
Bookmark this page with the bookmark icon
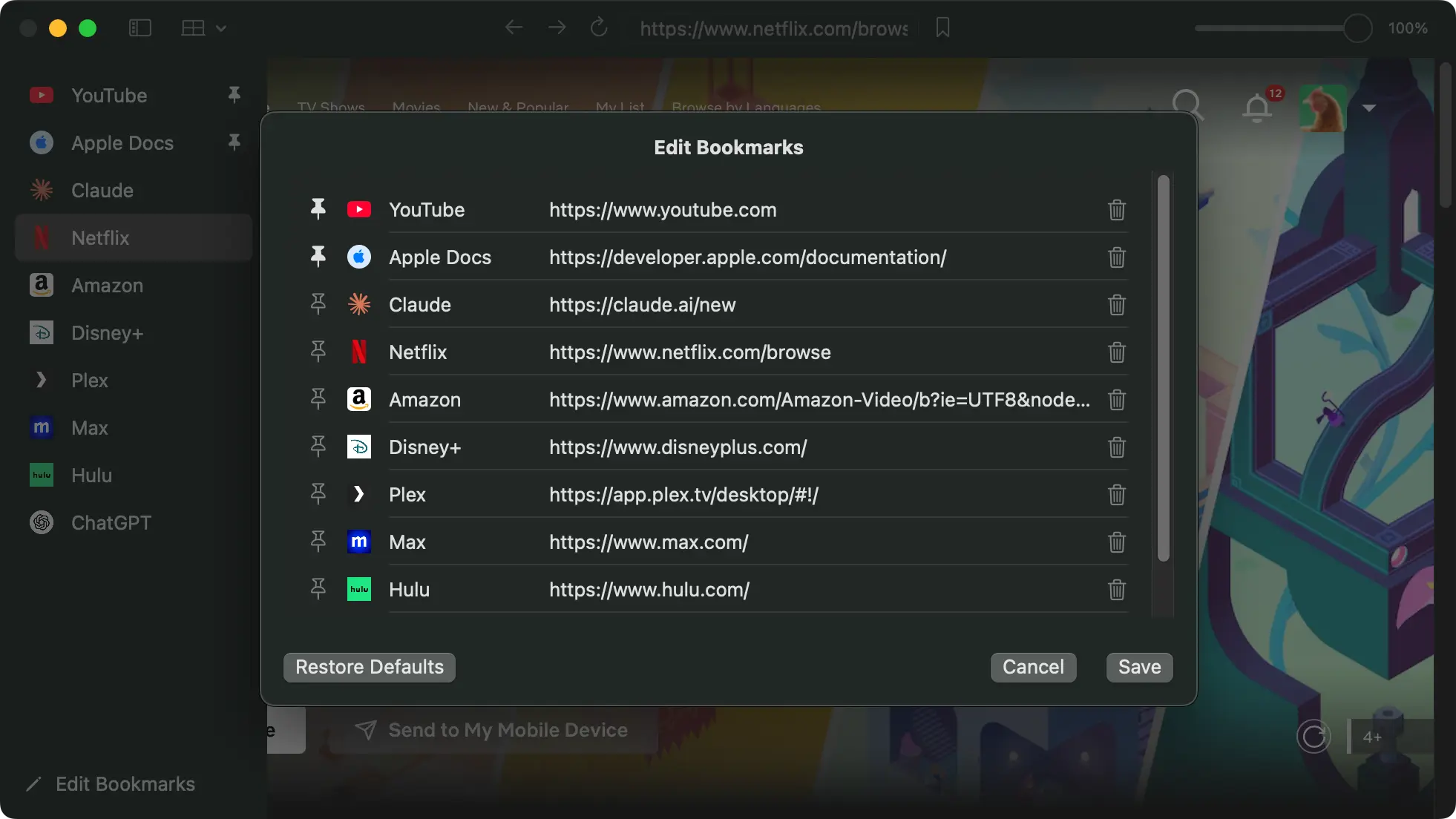942,28
